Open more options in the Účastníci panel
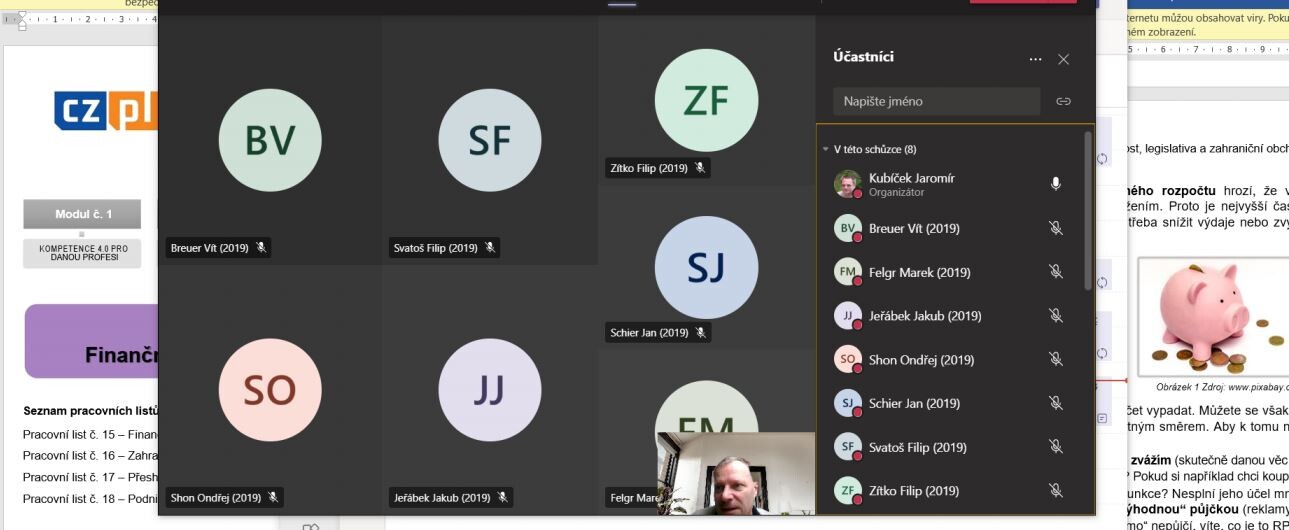Image resolution: width=1289 pixels, height=530 pixels. 1035,59
